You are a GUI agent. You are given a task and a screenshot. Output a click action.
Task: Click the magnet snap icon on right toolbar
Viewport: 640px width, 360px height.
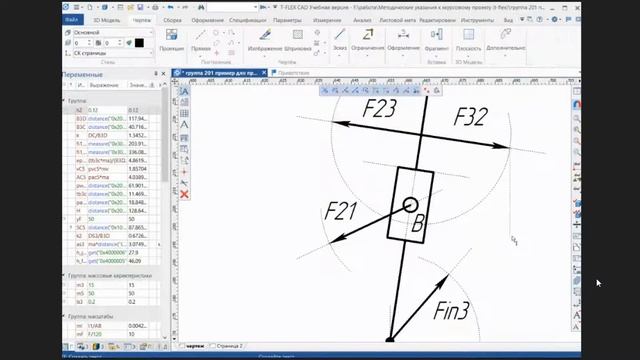pyautogui.click(x=576, y=104)
